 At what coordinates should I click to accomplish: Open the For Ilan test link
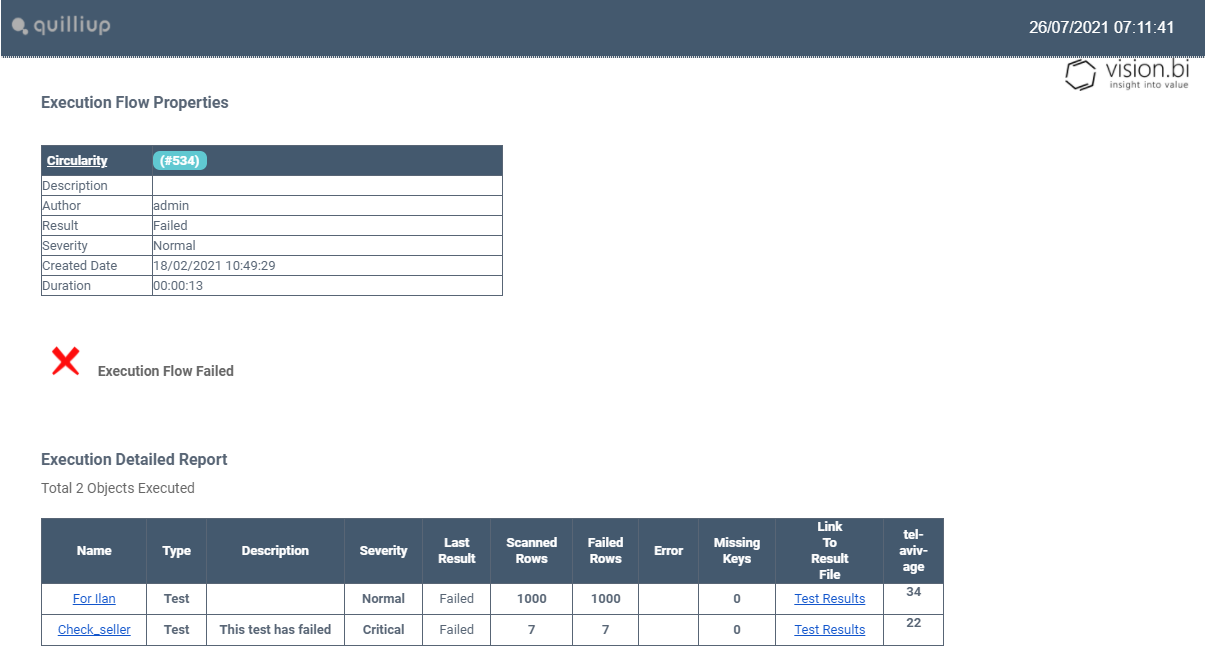pyautogui.click(x=94, y=599)
